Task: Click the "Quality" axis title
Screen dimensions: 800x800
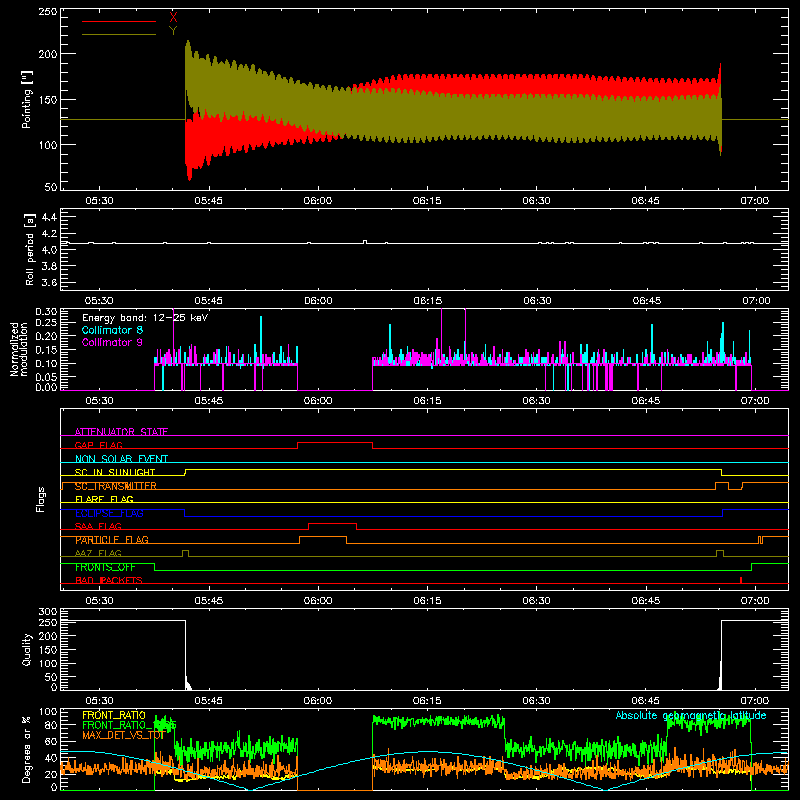Action: [x=27, y=649]
